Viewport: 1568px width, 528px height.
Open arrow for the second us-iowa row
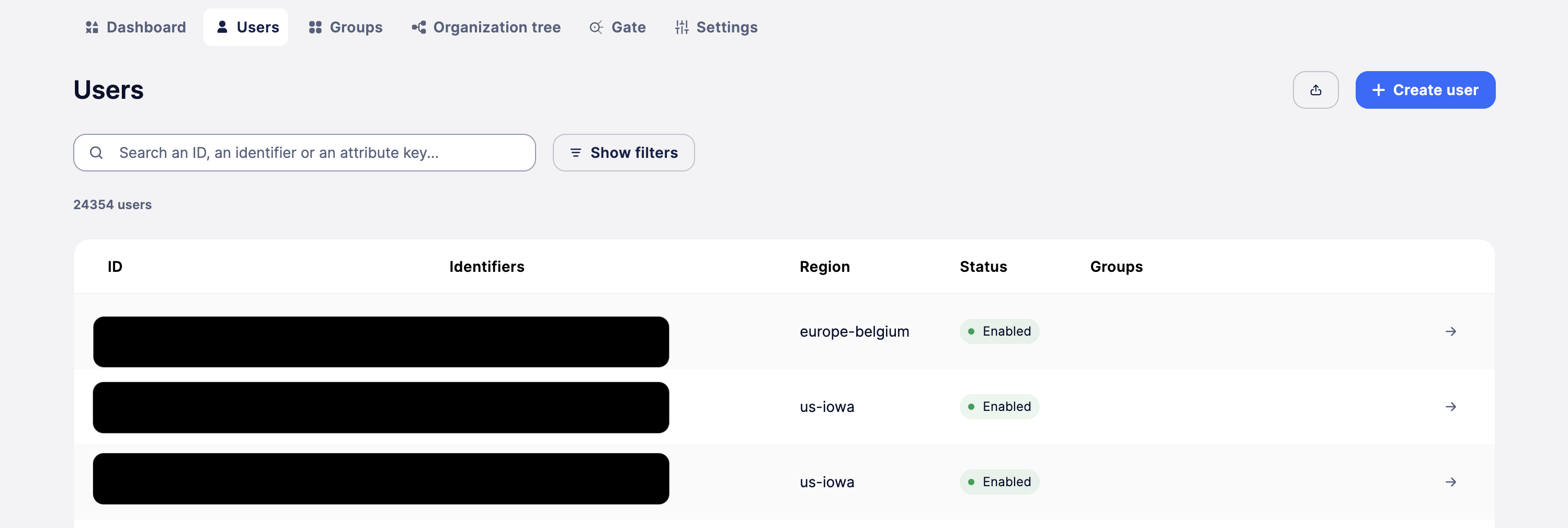tap(1450, 482)
